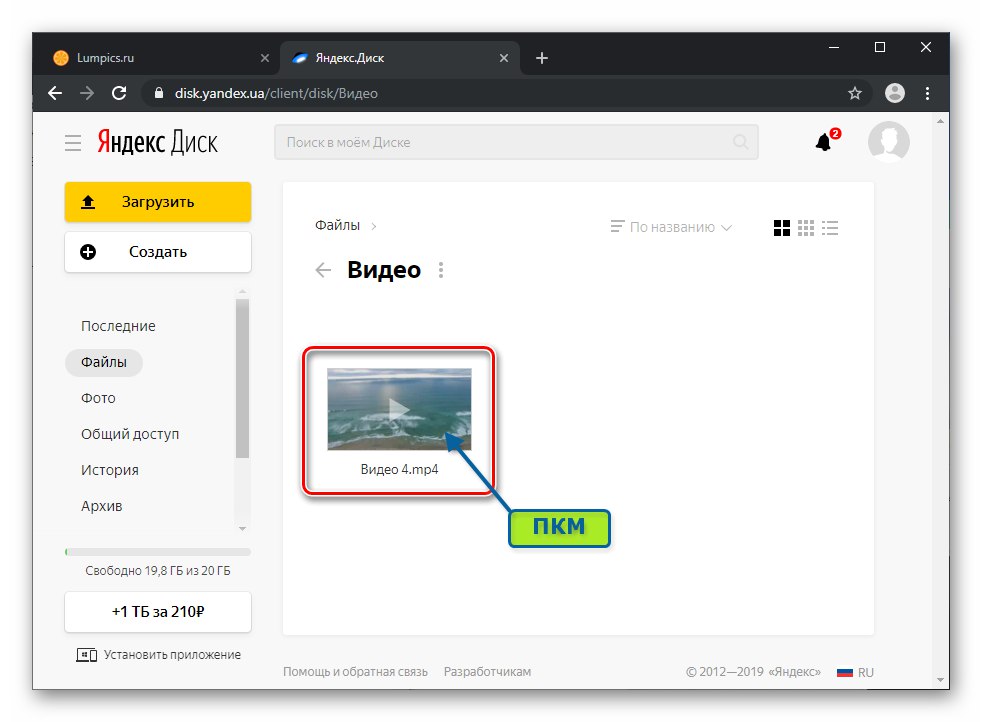This screenshot has height=722, width=982.
Task: Select the Видео 4.mp4 thumbnail
Action: tap(400, 409)
